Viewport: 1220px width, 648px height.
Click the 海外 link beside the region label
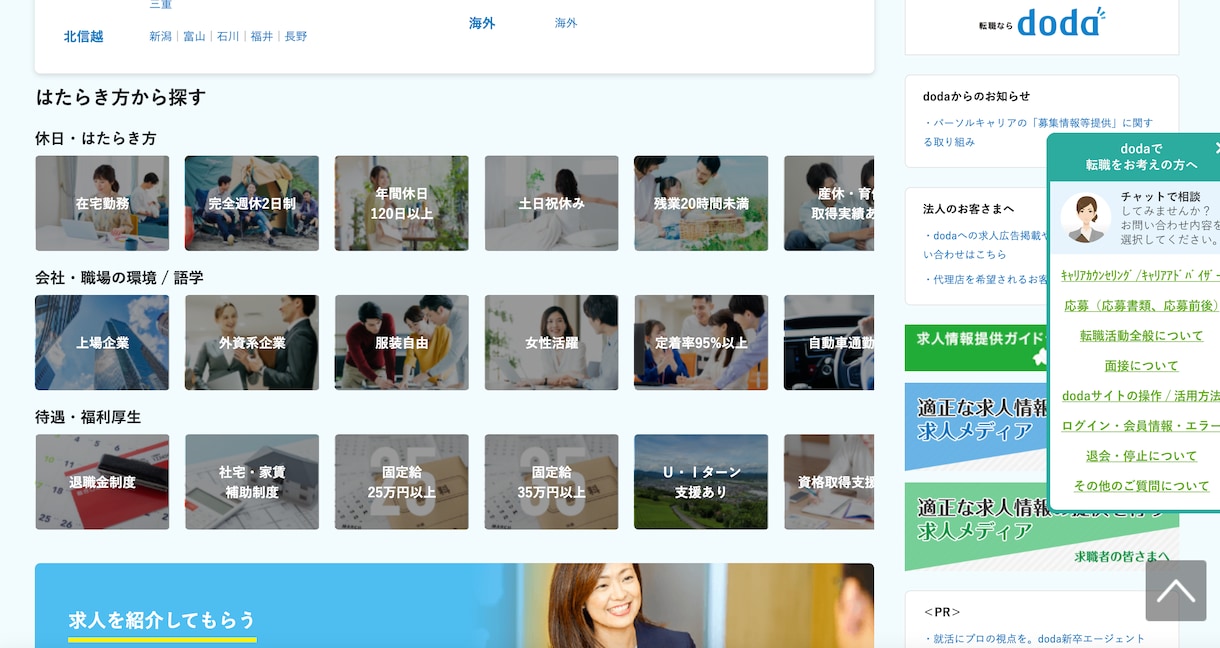click(566, 23)
